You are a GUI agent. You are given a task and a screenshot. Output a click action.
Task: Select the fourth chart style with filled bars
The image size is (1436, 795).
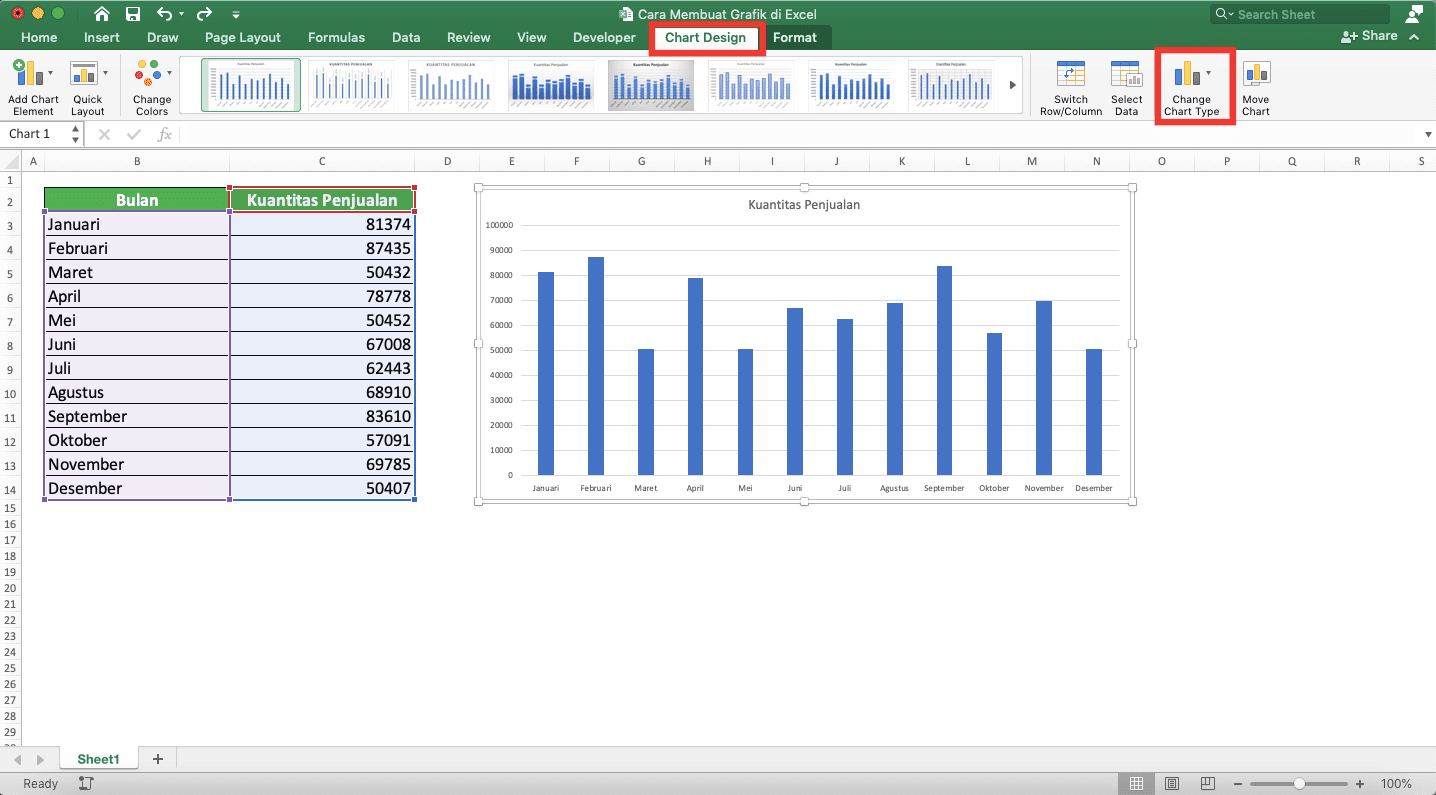[551, 85]
